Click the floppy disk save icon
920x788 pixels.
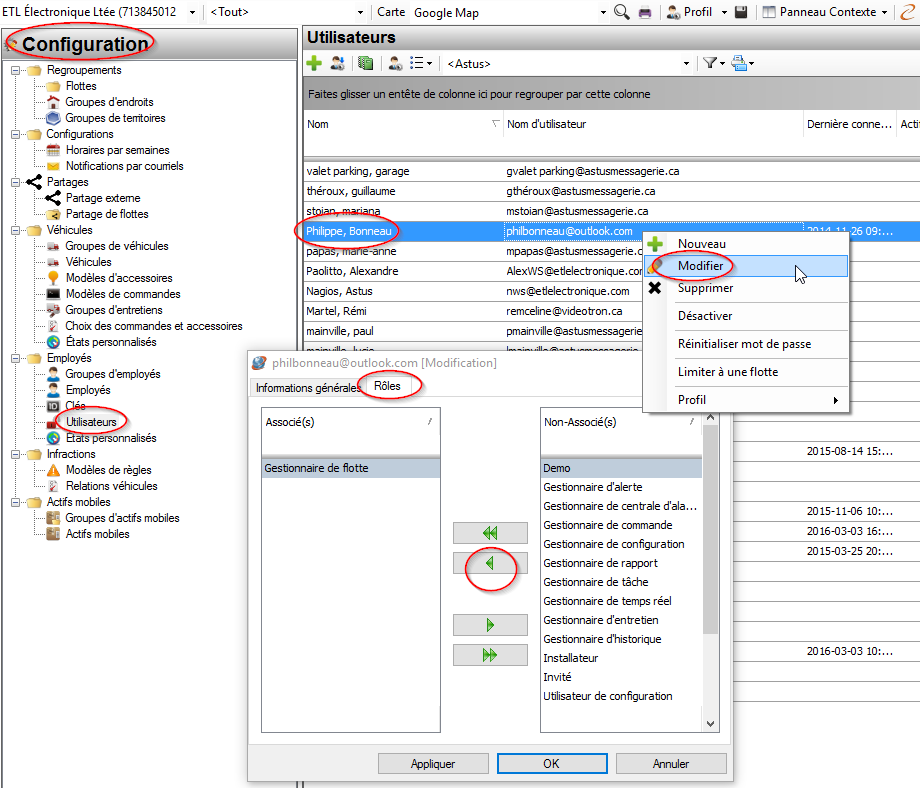point(741,12)
